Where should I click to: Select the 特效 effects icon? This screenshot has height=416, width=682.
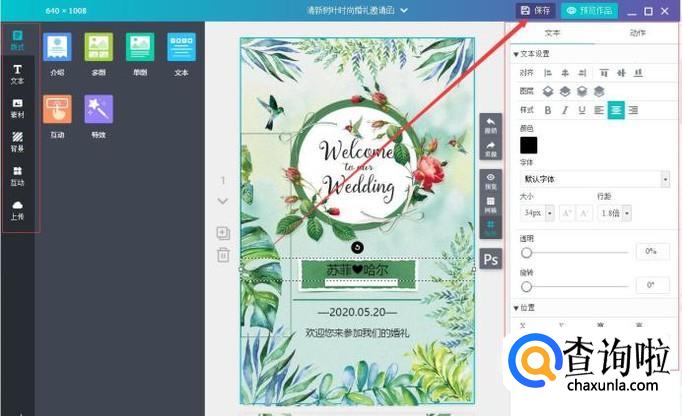[98, 114]
